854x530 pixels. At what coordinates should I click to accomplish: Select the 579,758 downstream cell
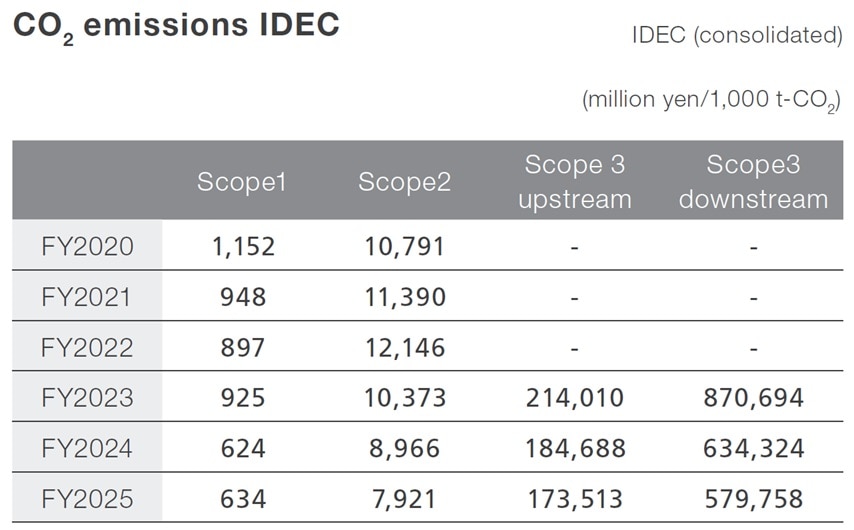(753, 499)
